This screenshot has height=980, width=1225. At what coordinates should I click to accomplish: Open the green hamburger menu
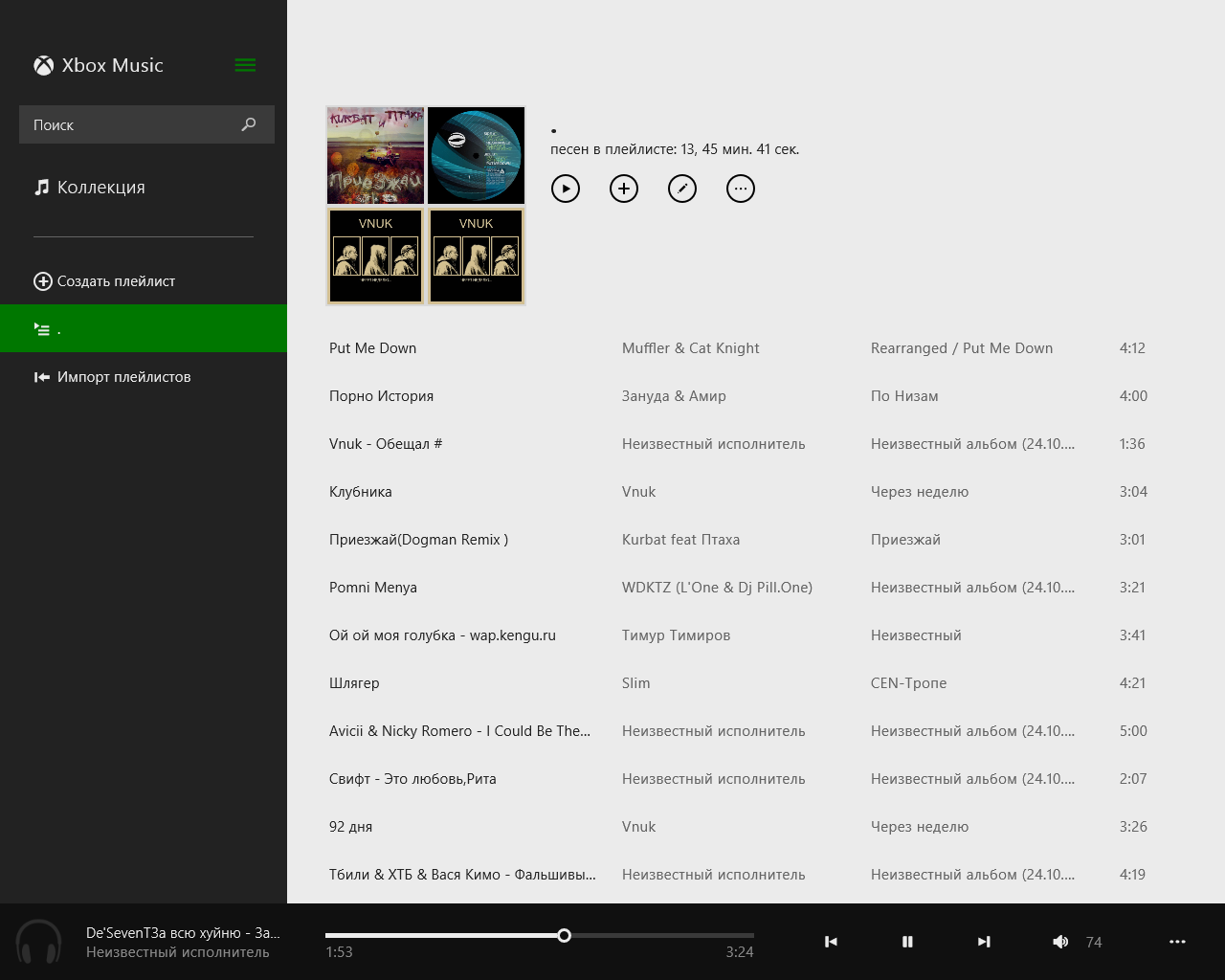click(245, 65)
